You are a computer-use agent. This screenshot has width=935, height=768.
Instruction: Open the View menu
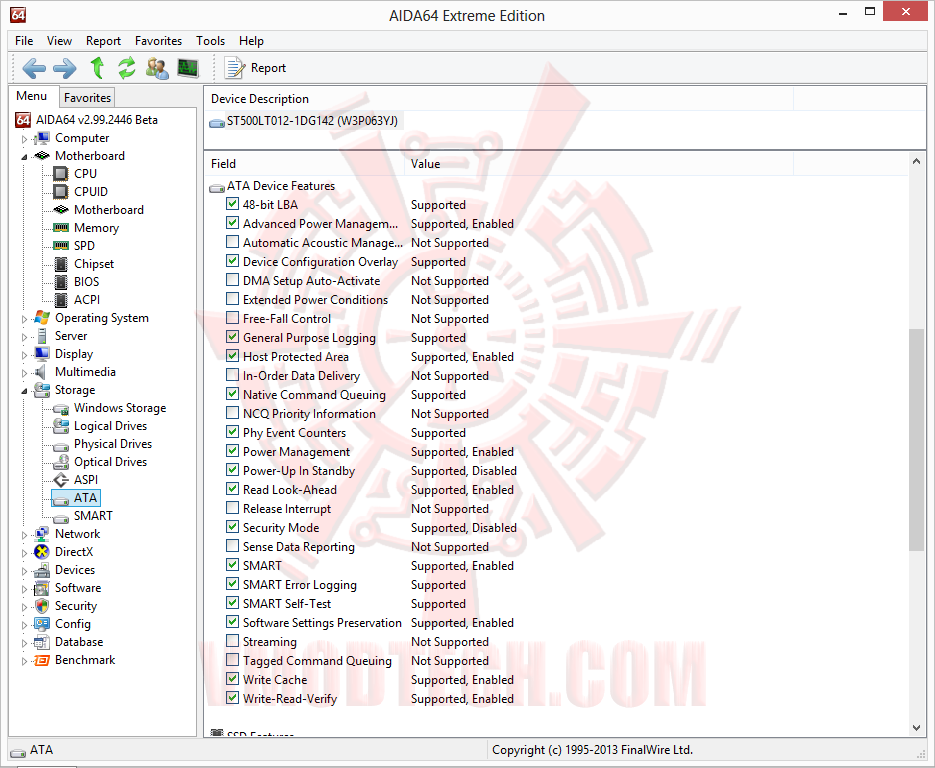coord(59,41)
